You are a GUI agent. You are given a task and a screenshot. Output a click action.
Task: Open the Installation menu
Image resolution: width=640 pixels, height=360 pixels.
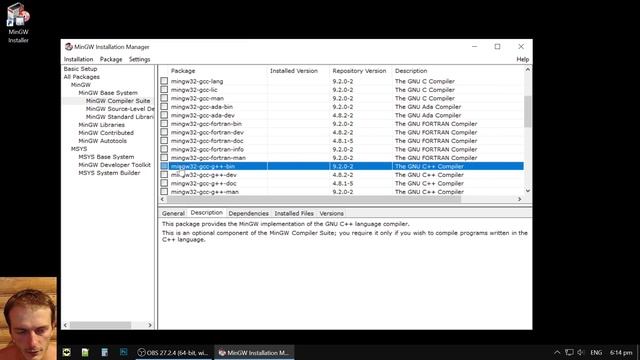click(x=78, y=59)
